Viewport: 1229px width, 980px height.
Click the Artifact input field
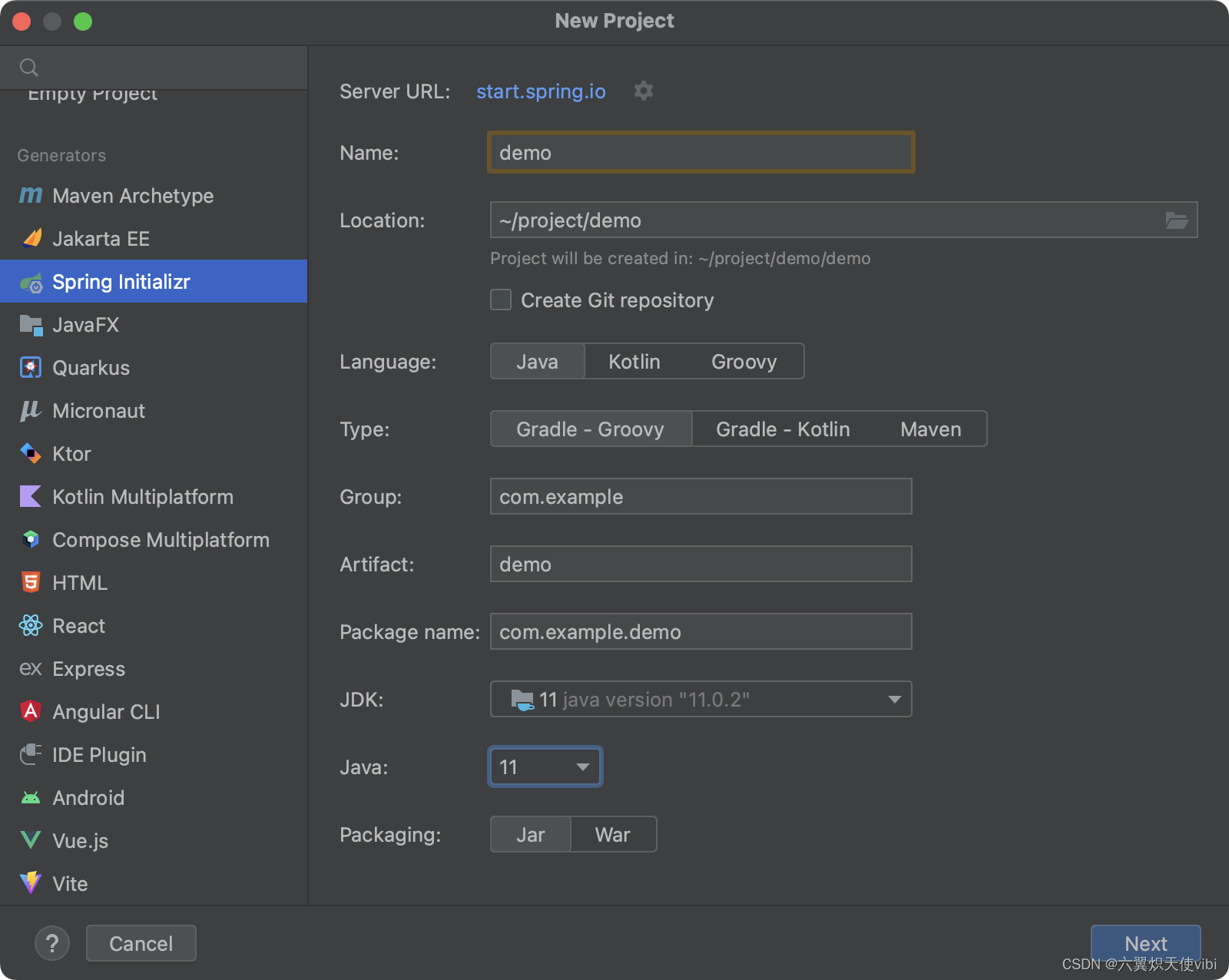pos(701,564)
